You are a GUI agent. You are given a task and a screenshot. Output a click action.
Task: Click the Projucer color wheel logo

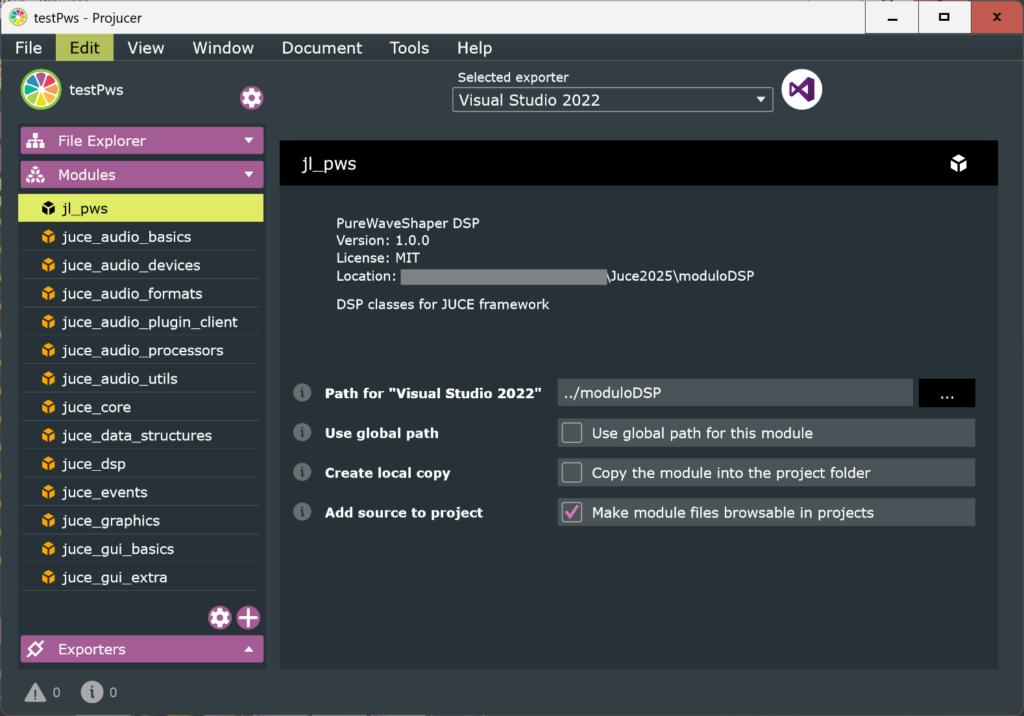39,88
